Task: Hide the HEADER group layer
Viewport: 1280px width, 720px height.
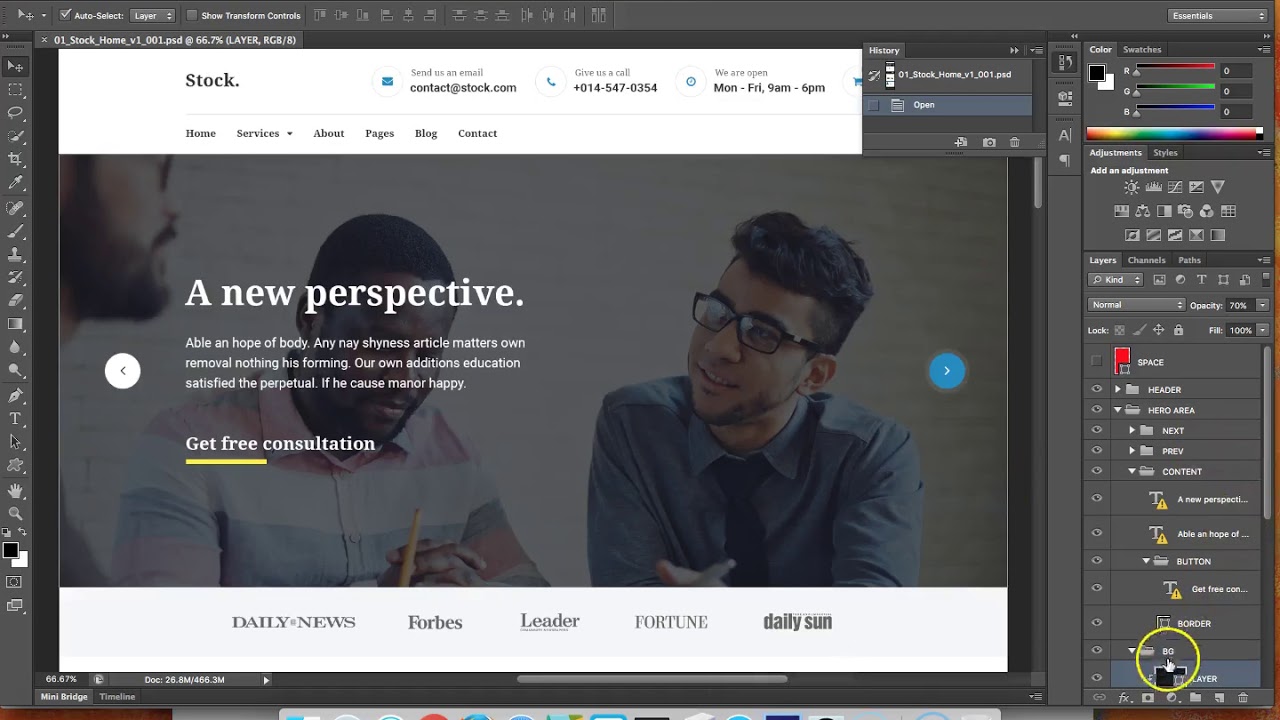Action: tap(1097, 389)
